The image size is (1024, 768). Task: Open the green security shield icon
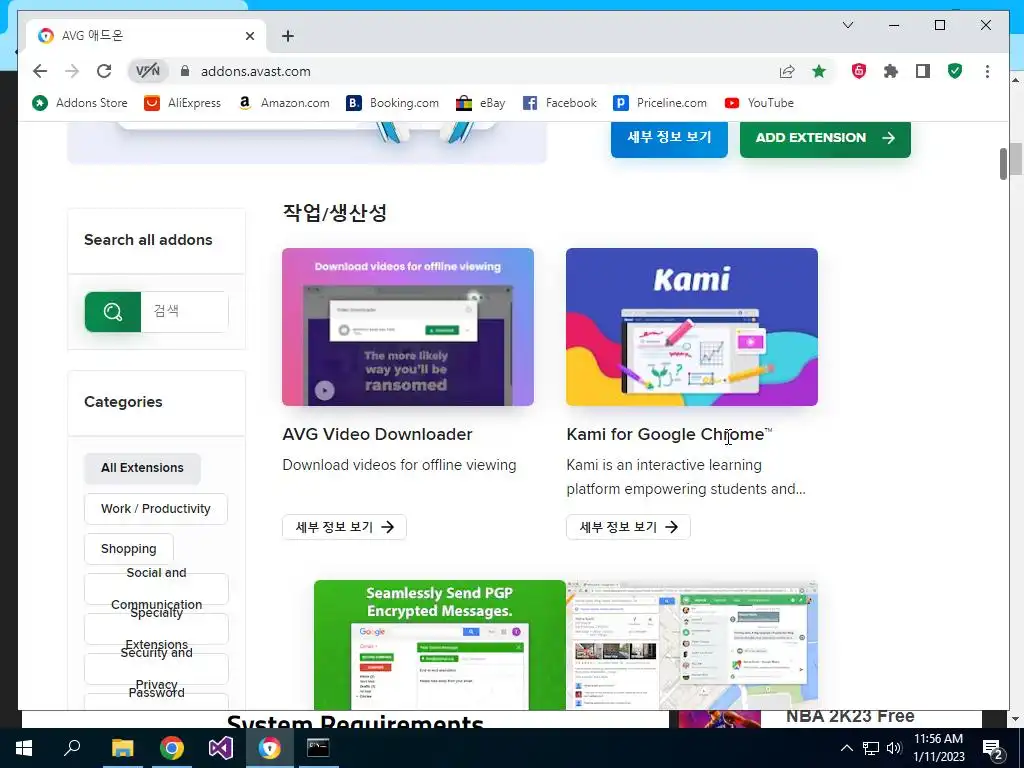(x=955, y=71)
